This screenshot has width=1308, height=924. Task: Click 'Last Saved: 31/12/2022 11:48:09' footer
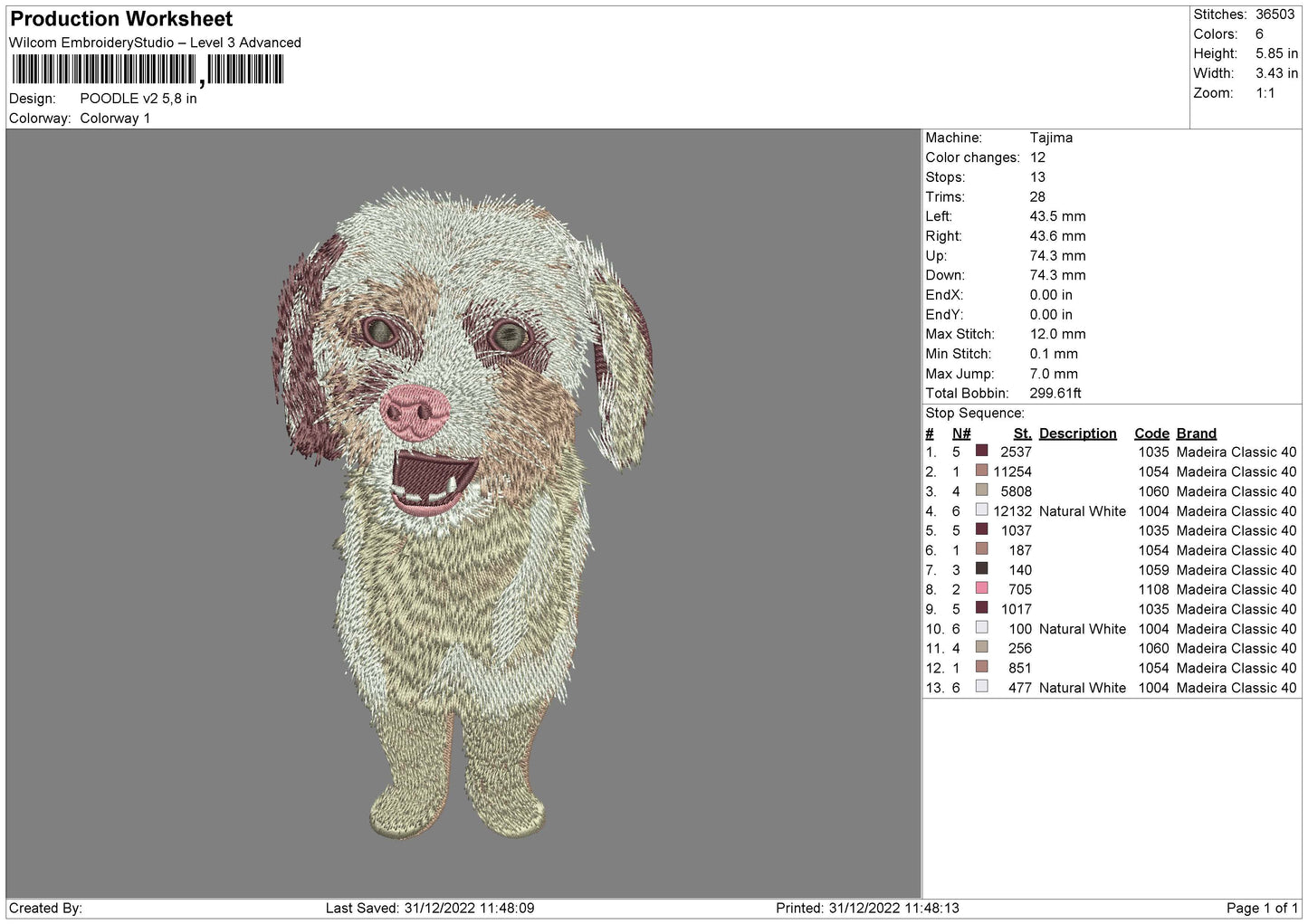click(x=430, y=908)
